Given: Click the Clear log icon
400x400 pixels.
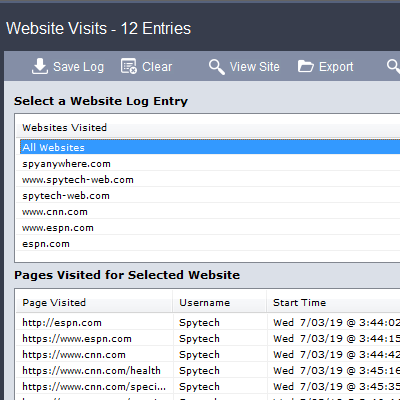Looking at the screenshot, I should coord(129,66).
